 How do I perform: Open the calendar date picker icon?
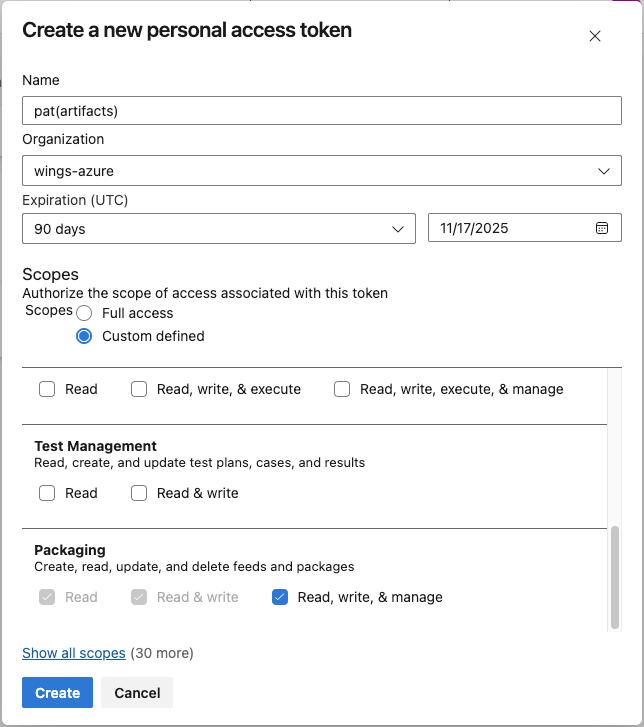tap(602, 228)
